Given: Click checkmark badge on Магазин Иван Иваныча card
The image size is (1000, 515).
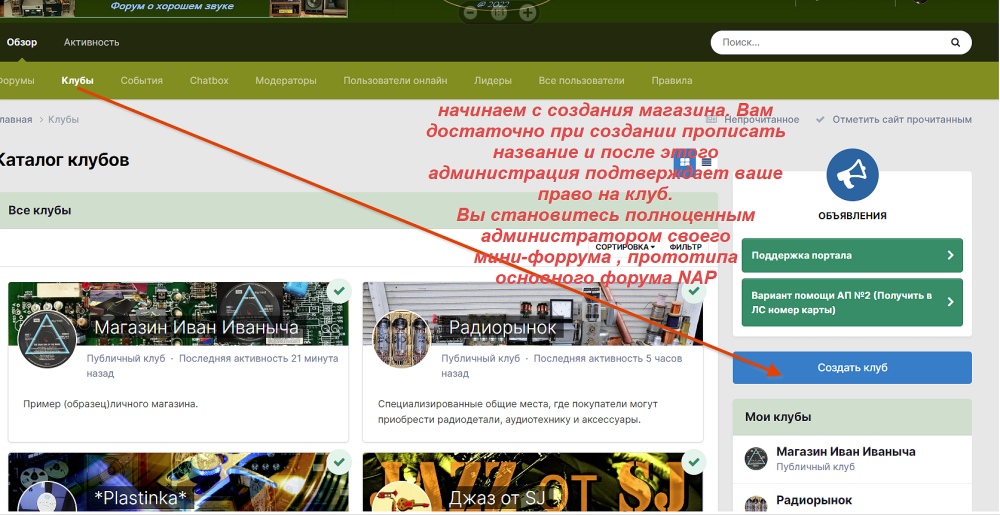Looking at the screenshot, I should [340, 291].
